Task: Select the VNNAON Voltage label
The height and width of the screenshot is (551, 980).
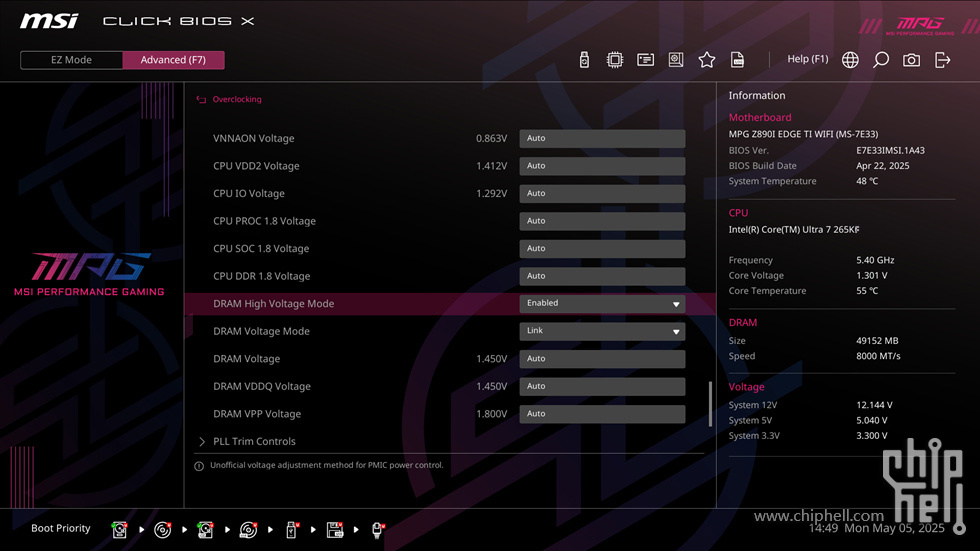Action: click(x=253, y=139)
